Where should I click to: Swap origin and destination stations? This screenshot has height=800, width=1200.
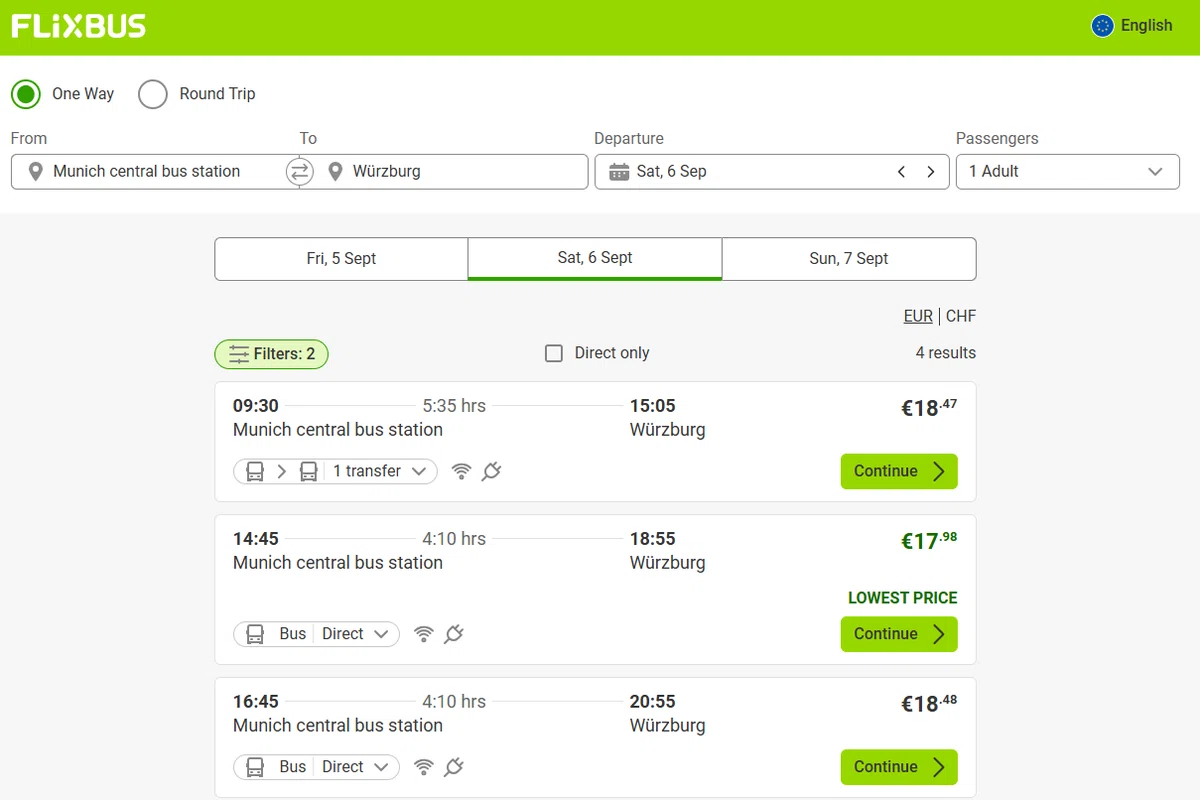[x=299, y=172]
